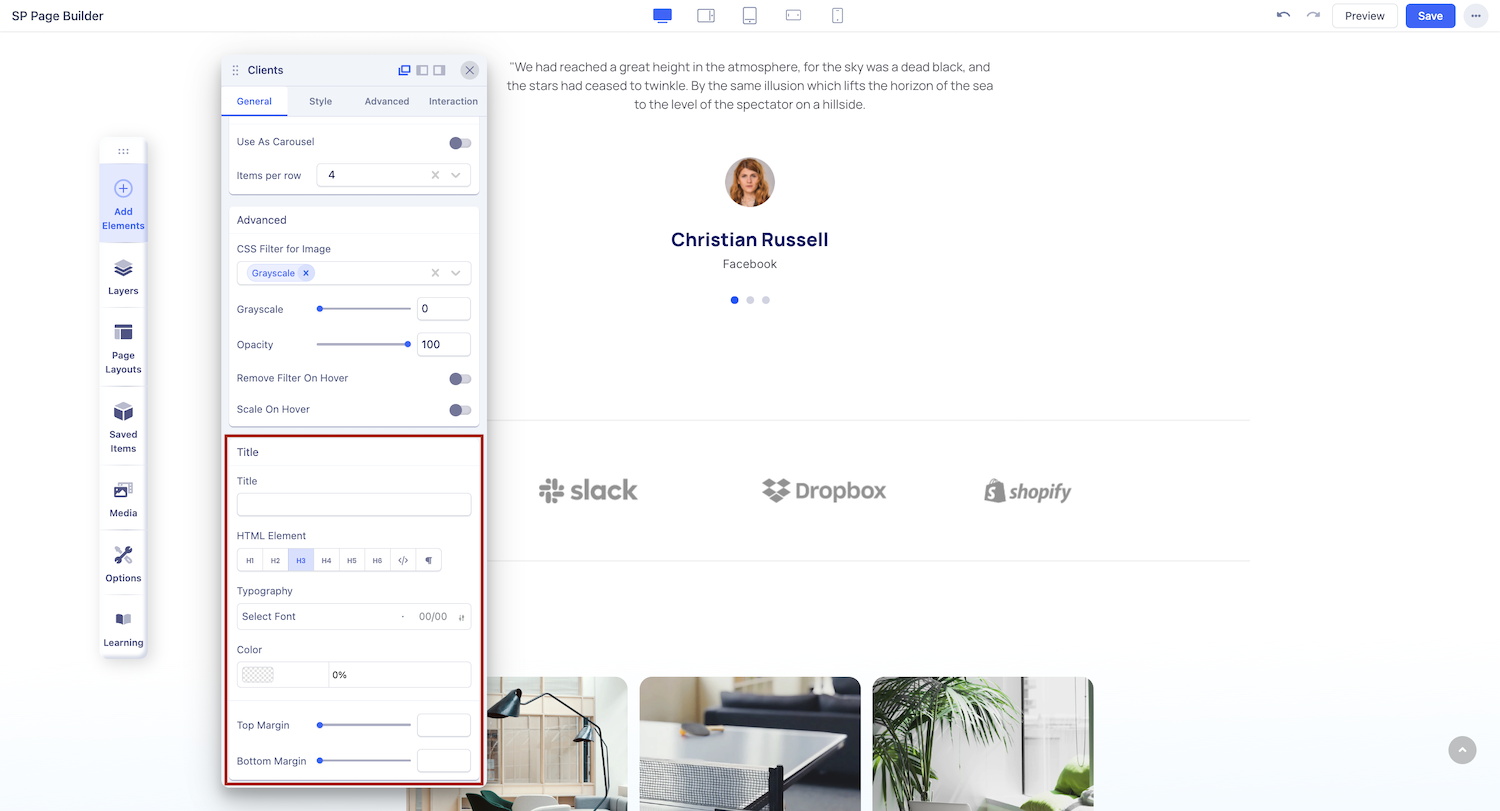
Task: Enable Remove Filter On Hover
Action: point(460,379)
